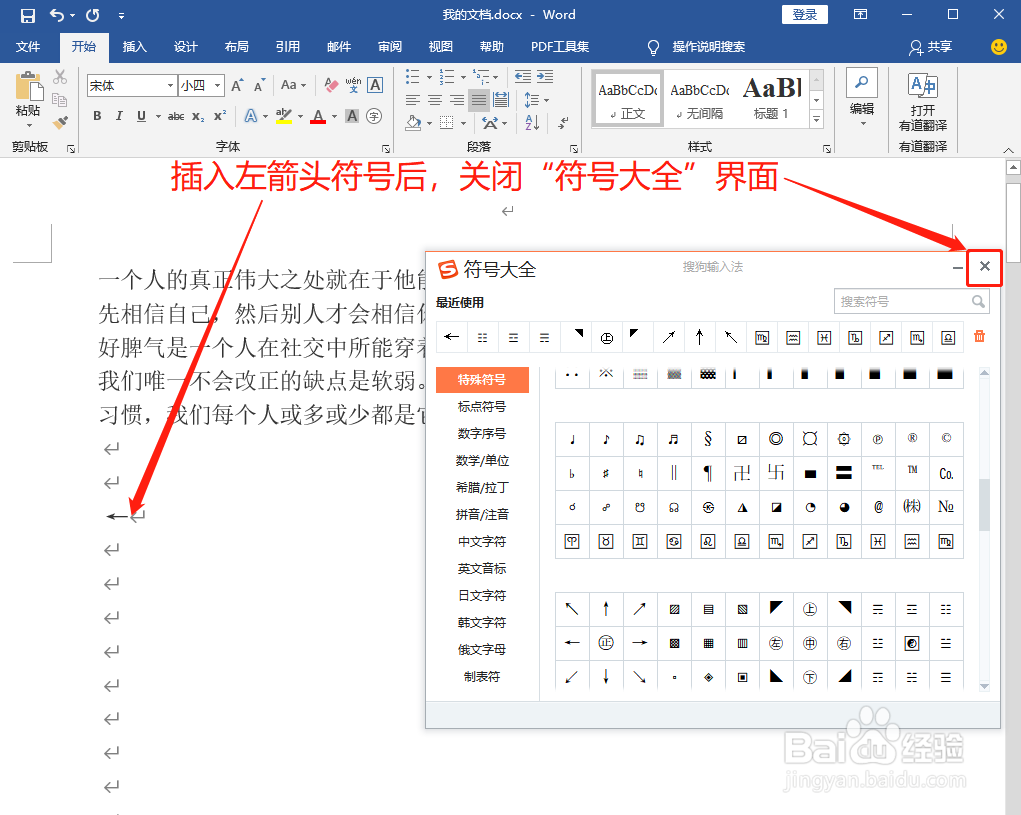Viewport: 1021px width, 815px height.
Task: Open the 文件 (File) tab
Action: point(27,47)
